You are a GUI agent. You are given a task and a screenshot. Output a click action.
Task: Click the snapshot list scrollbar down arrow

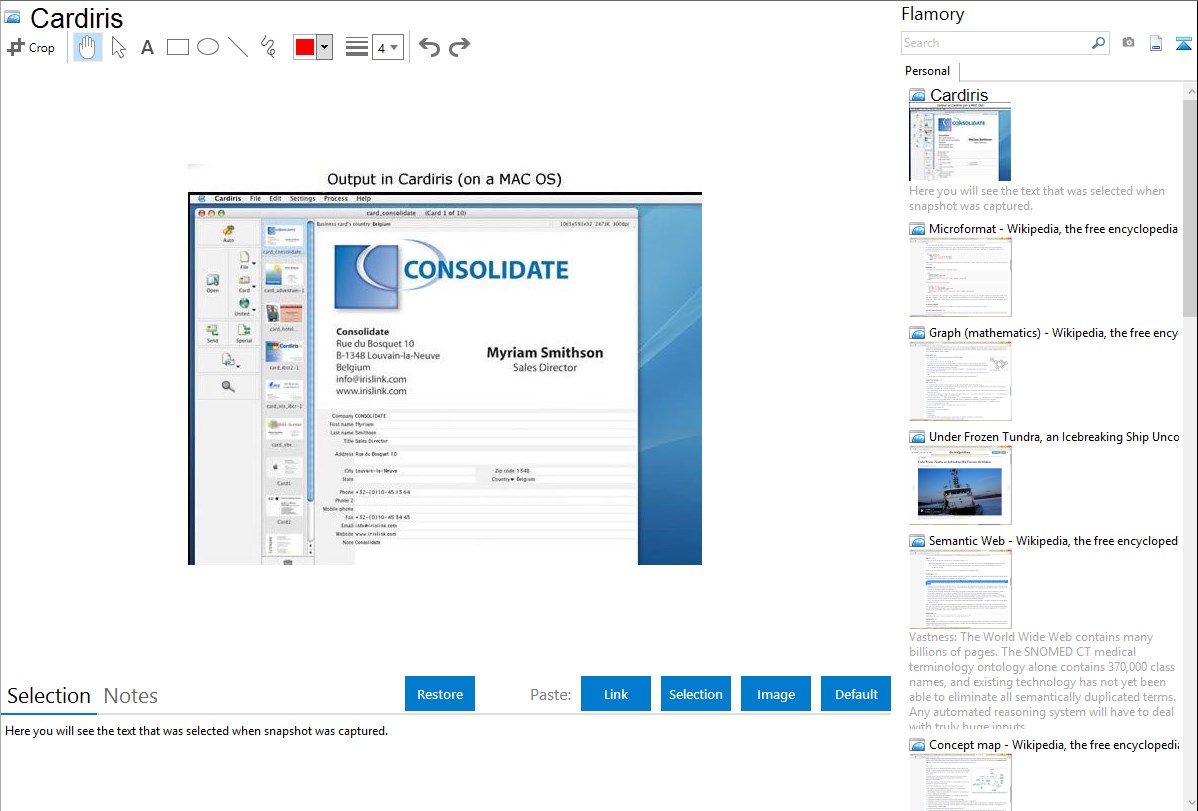point(1190,803)
